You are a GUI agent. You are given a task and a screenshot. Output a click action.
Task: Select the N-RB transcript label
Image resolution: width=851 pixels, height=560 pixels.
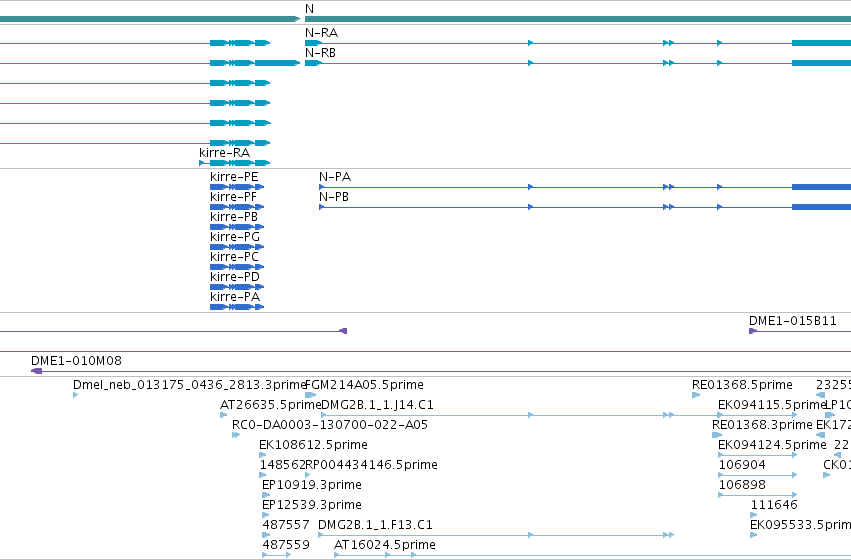(320, 53)
